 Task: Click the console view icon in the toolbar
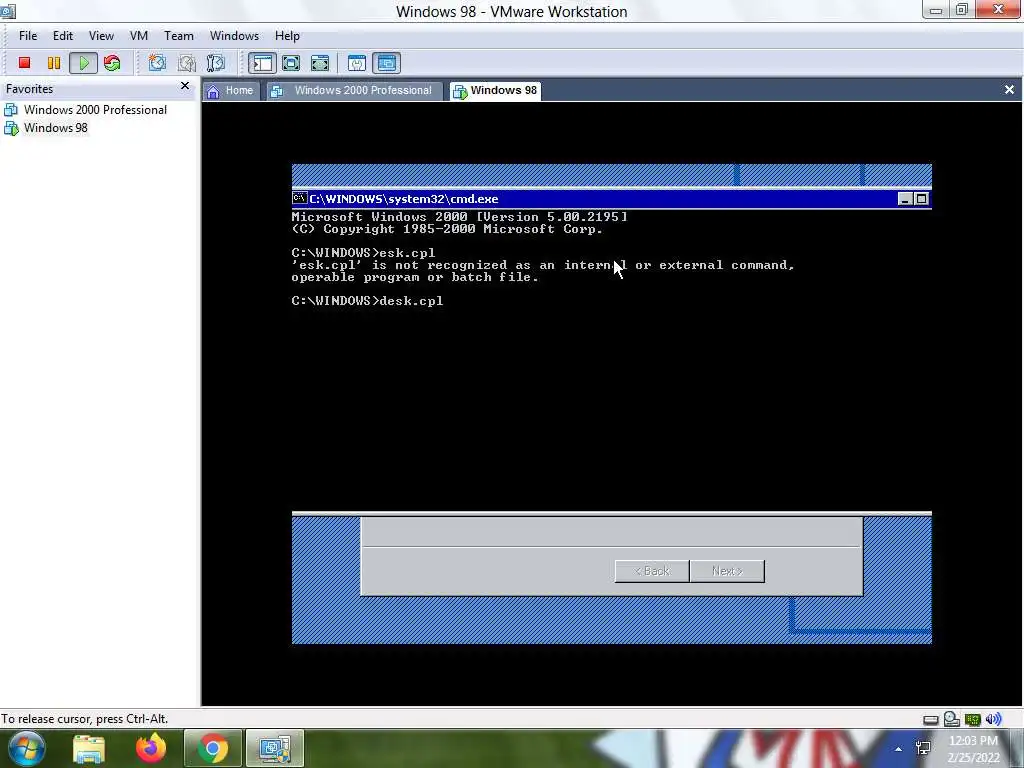point(387,63)
